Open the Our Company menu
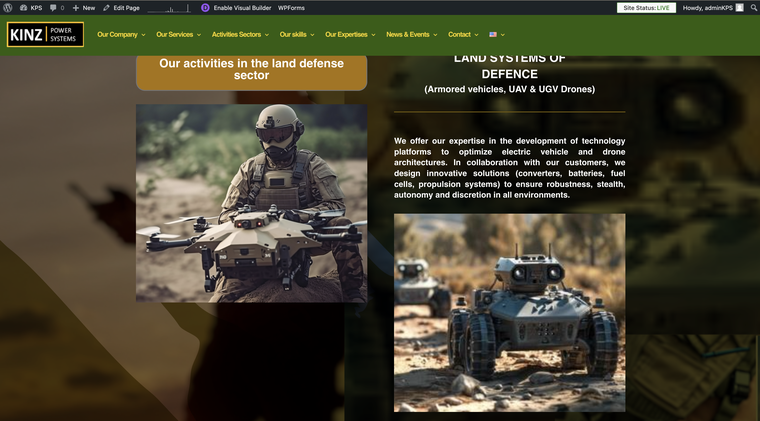This screenshot has width=760, height=421. click(117, 34)
